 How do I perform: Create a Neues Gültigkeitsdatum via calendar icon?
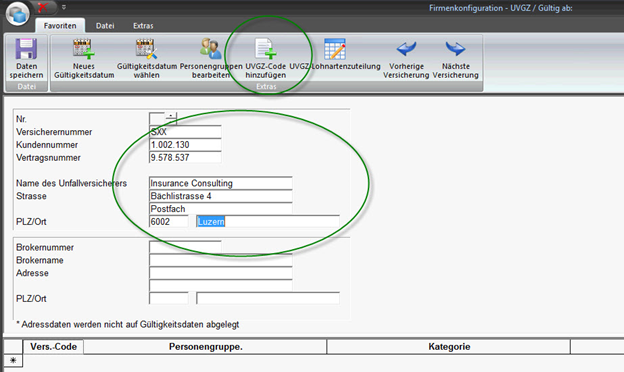pyautogui.click(x=83, y=49)
